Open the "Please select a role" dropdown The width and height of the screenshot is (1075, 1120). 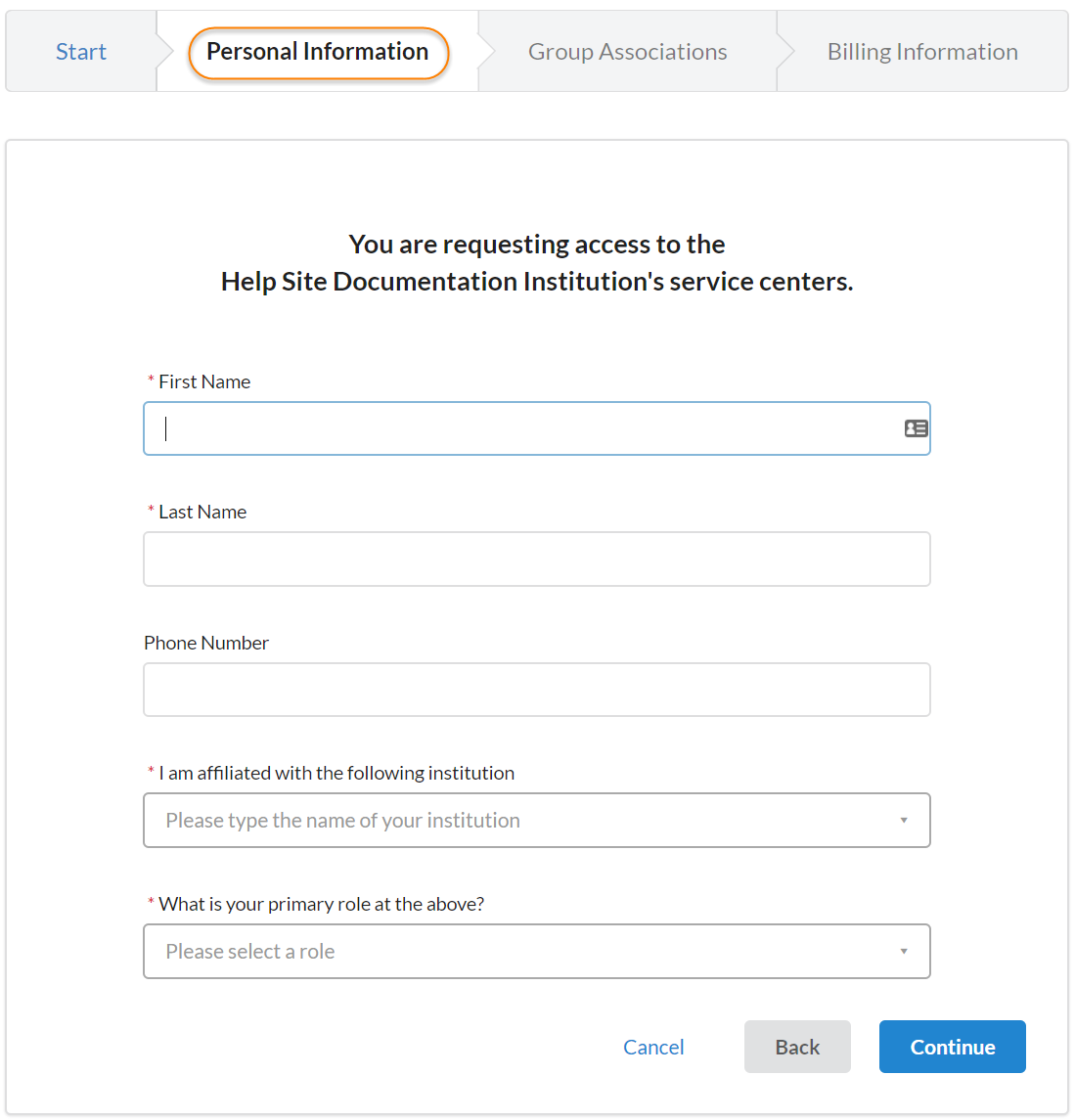(518, 952)
